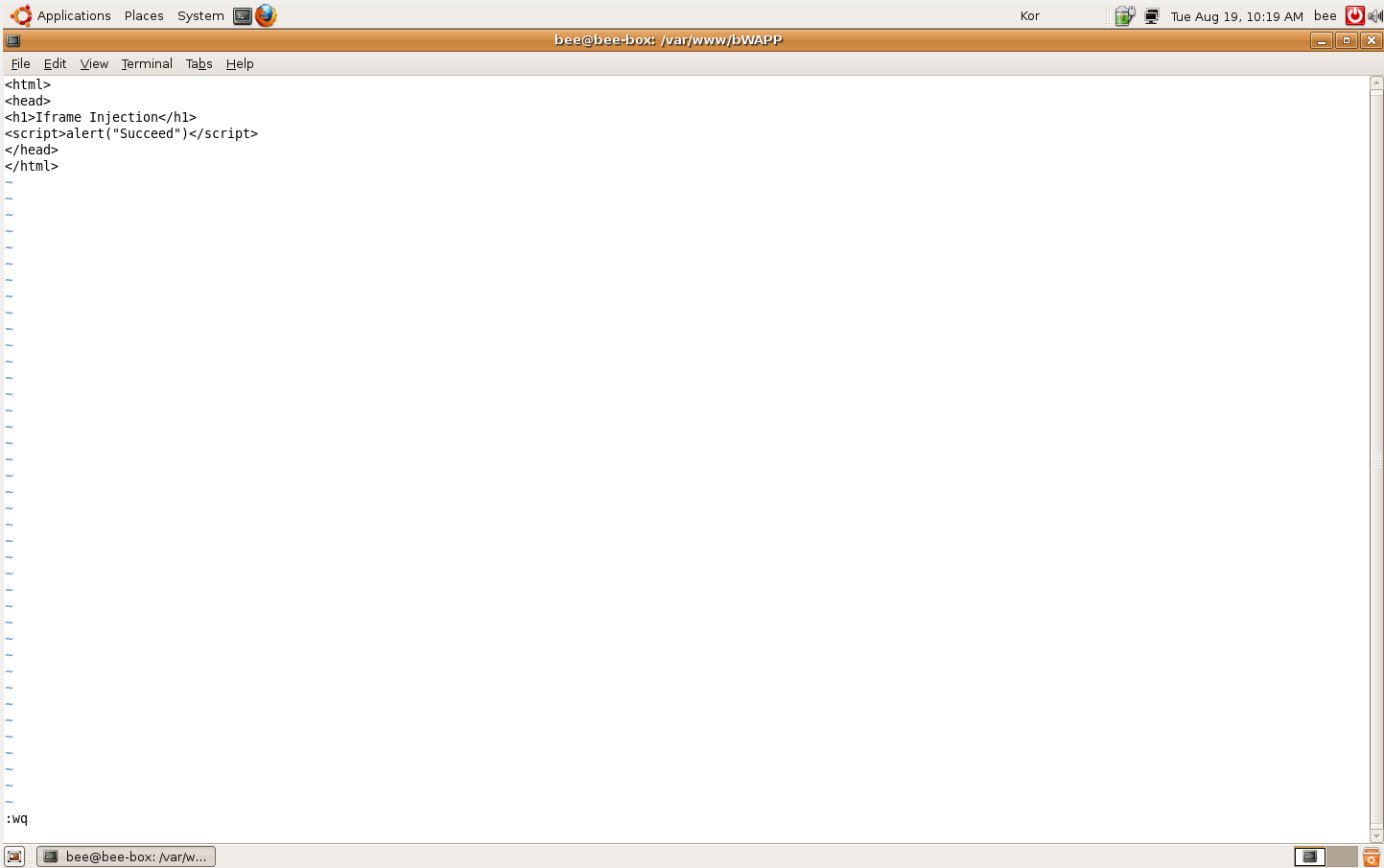Open the window menu icon in title bar

tap(13, 40)
